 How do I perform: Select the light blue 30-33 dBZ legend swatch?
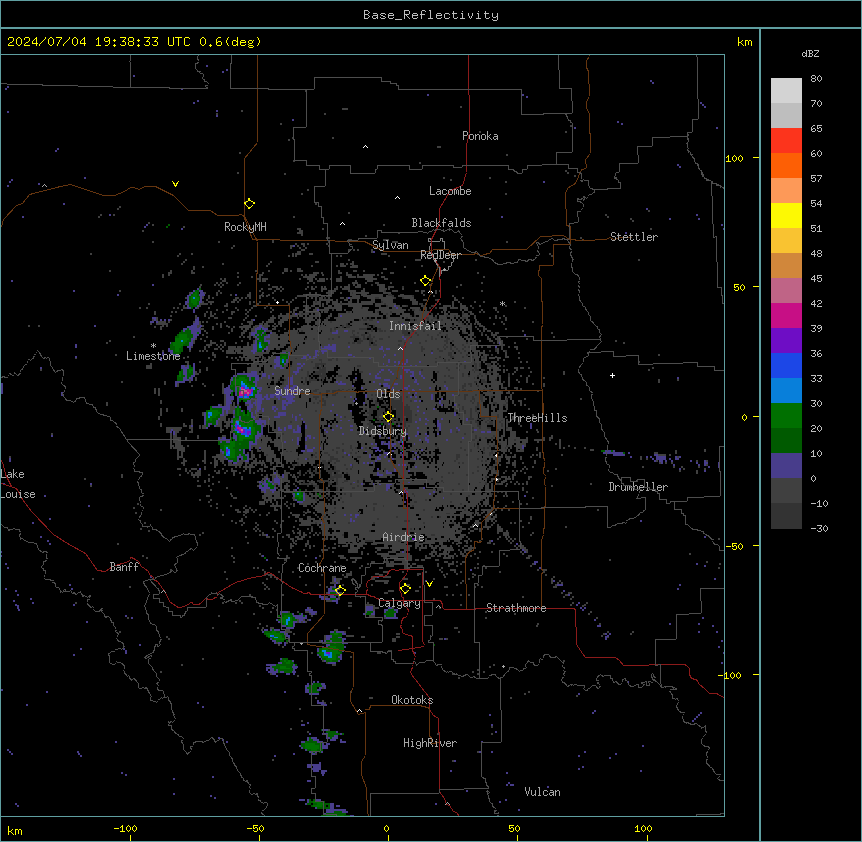tap(786, 391)
